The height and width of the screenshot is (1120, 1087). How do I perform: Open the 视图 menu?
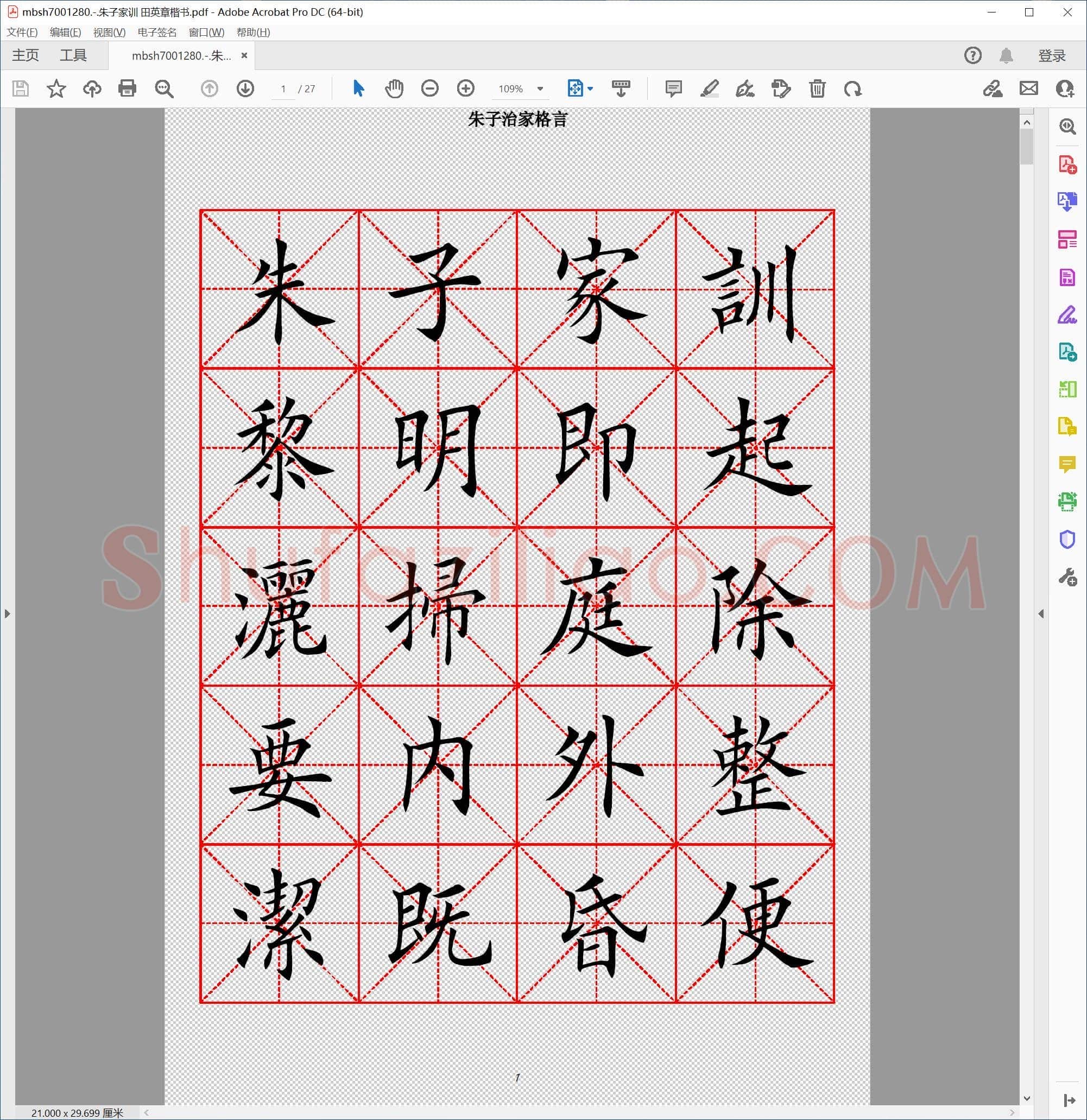[109, 32]
